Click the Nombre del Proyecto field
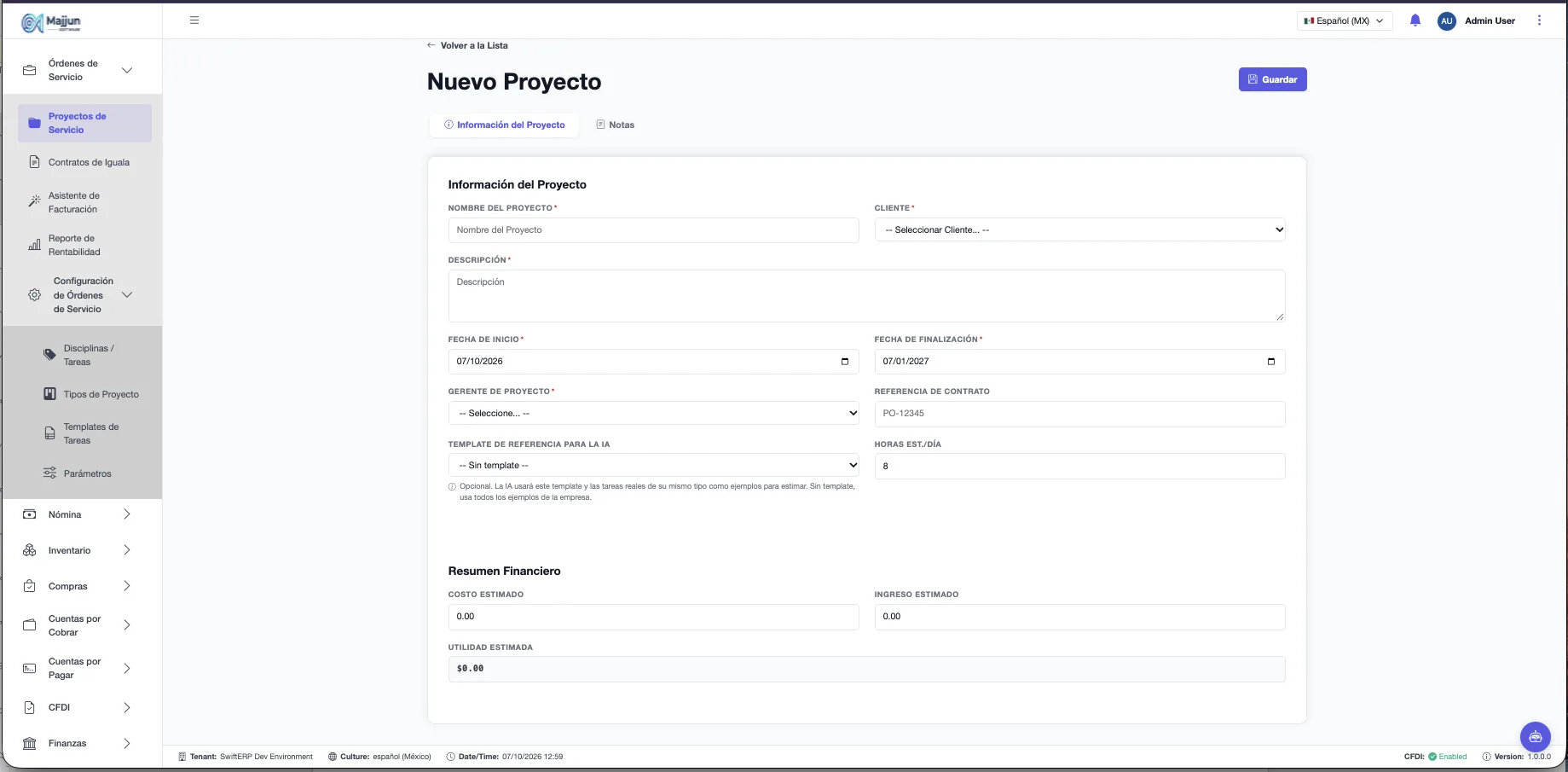The height and width of the screenshot is (772, 1568). click(x=653, y=230)
